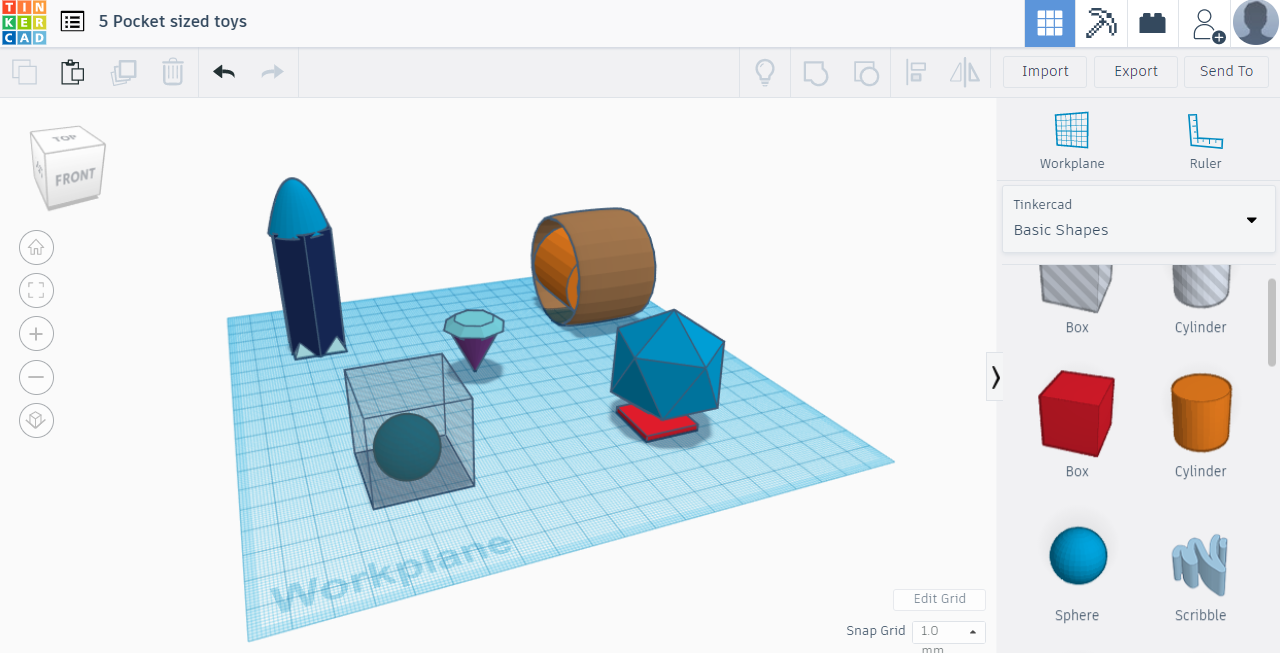Click the Tinkercad logo
This screenshot has height=653, width=1280.
[23, 23]
